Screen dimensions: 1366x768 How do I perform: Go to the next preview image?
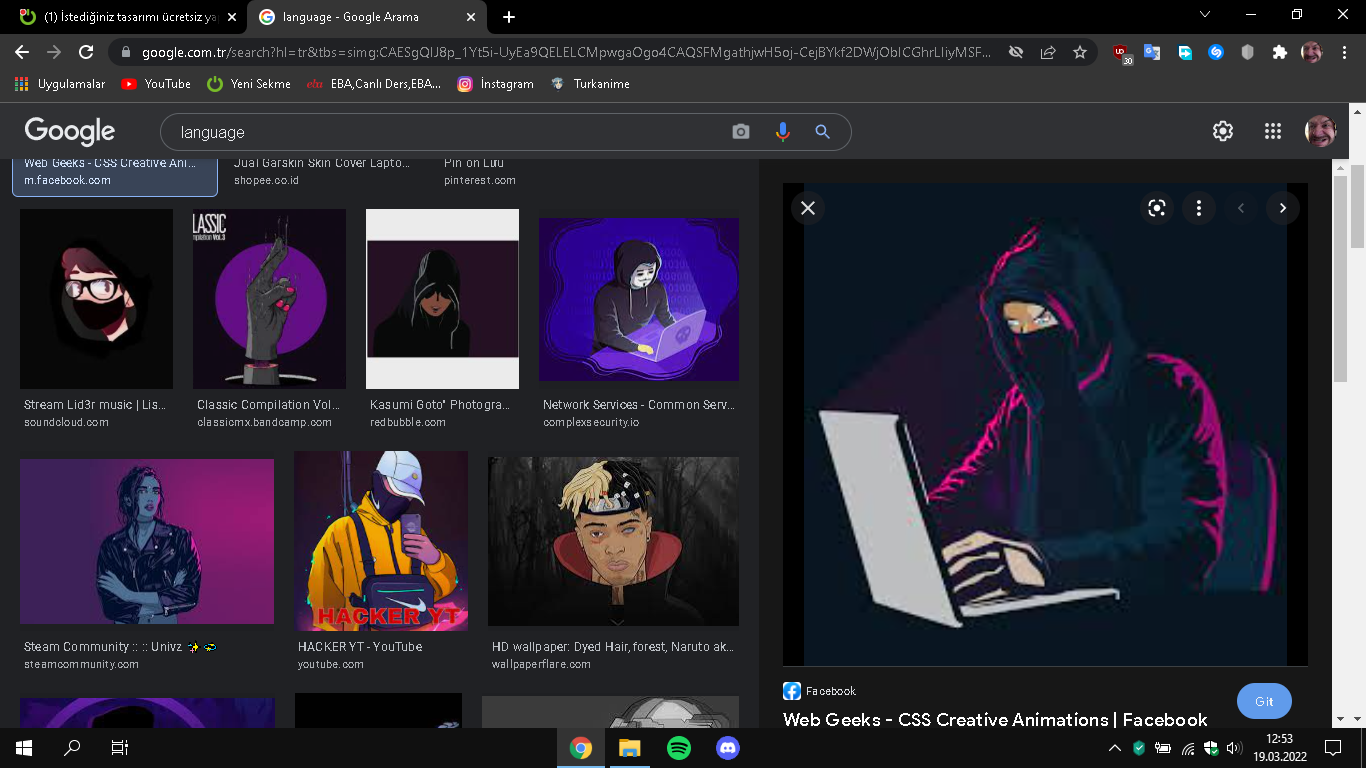[x=1283, y=208]
